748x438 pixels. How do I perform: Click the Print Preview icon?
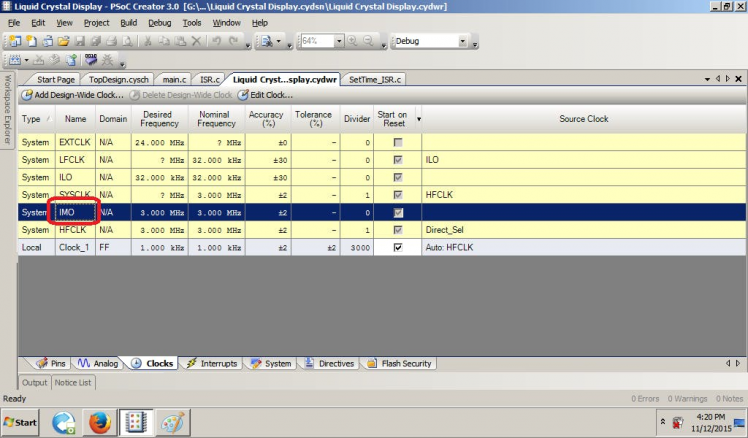coord(127,41)
